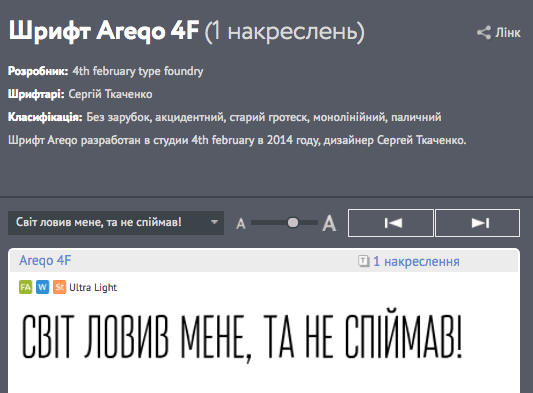Click designer name Сергій Ткаченко
Image resolution: width=533 pixels, height=393 pixels.
pos(110,94)
